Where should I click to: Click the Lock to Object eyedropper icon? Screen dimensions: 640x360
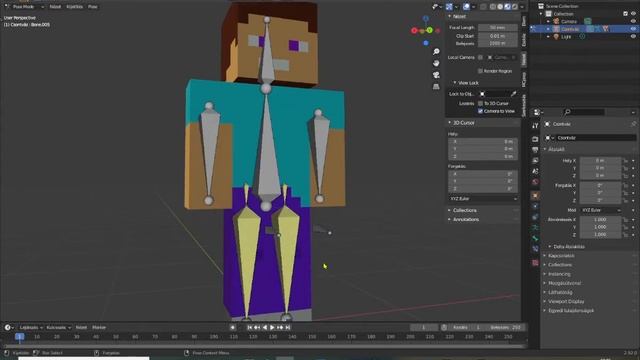(x=513, y=94)
